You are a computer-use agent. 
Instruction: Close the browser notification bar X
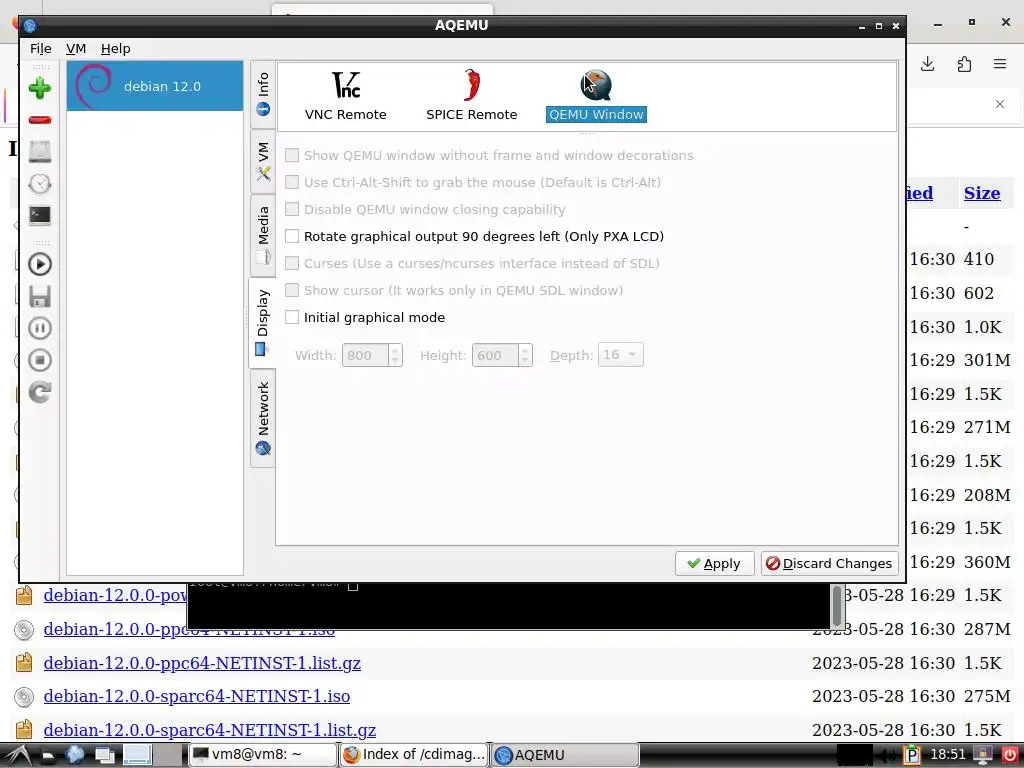[1000, 104]
